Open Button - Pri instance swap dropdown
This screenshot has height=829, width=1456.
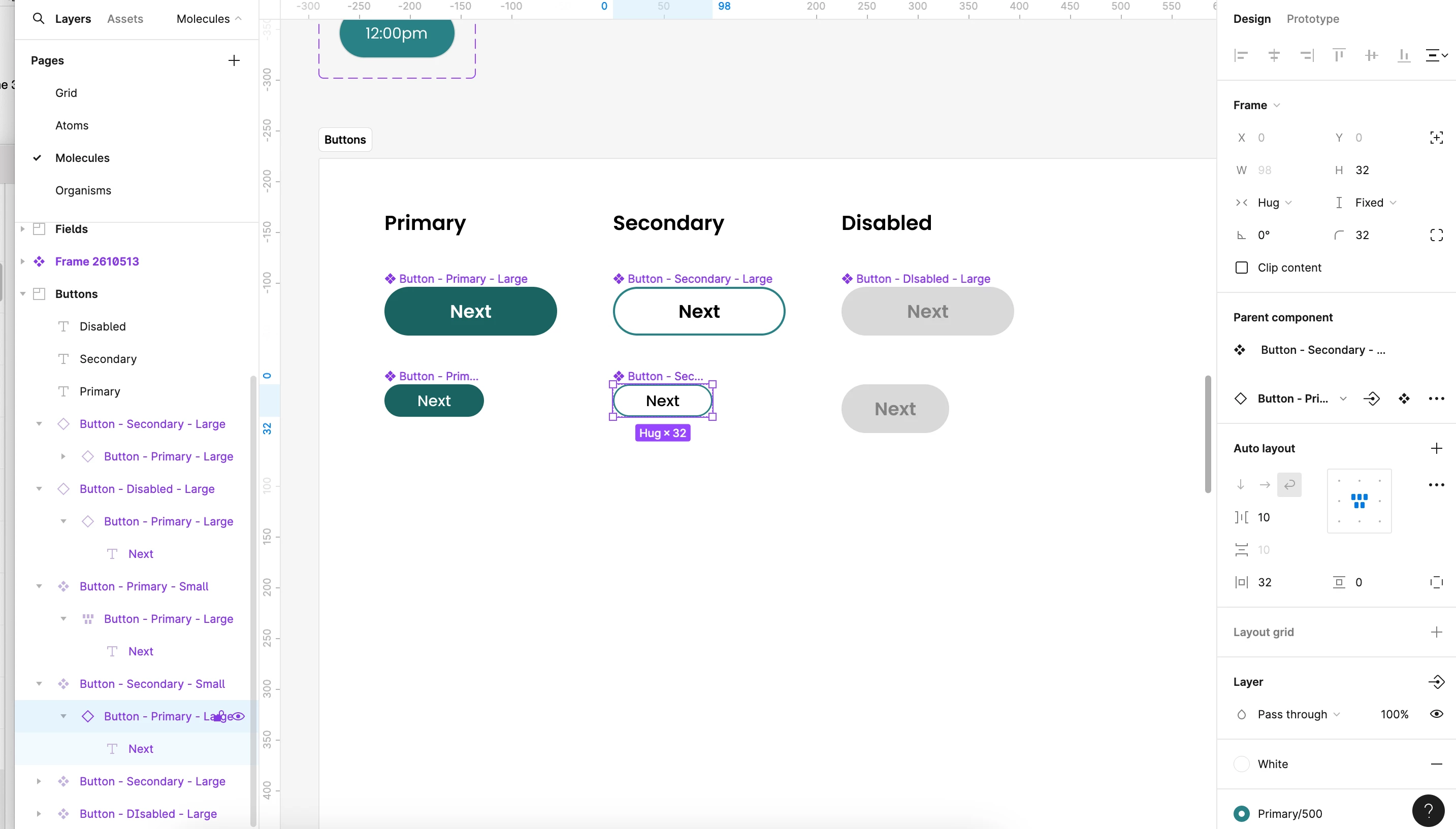pos(1343,399)
